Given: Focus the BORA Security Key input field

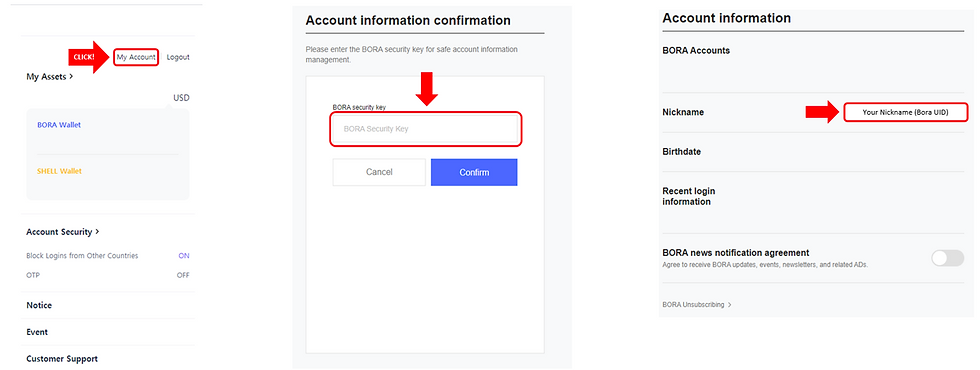Looking at the screenshot, I should [425, 129].
